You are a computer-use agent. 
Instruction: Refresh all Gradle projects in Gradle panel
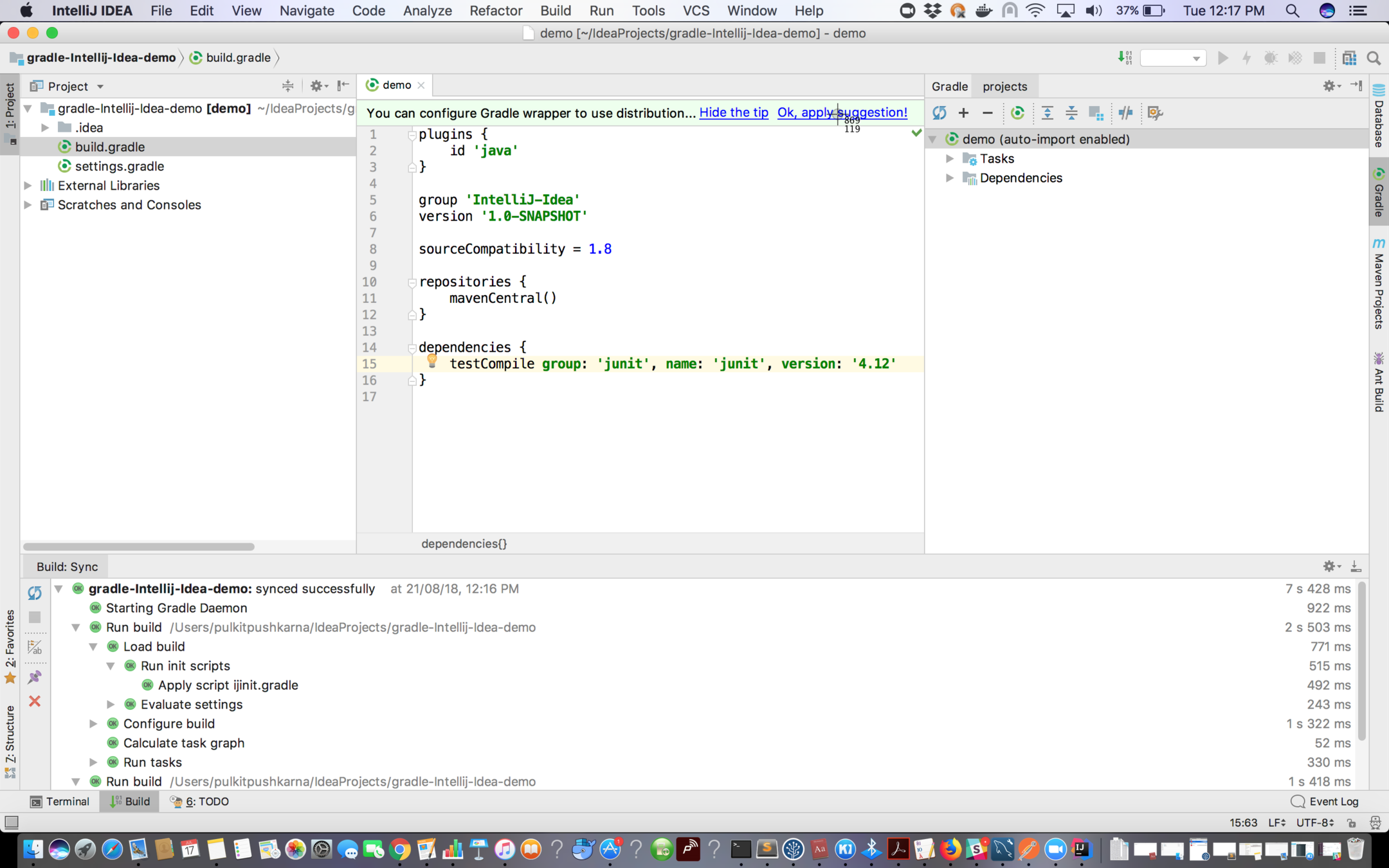click(940, 113)
